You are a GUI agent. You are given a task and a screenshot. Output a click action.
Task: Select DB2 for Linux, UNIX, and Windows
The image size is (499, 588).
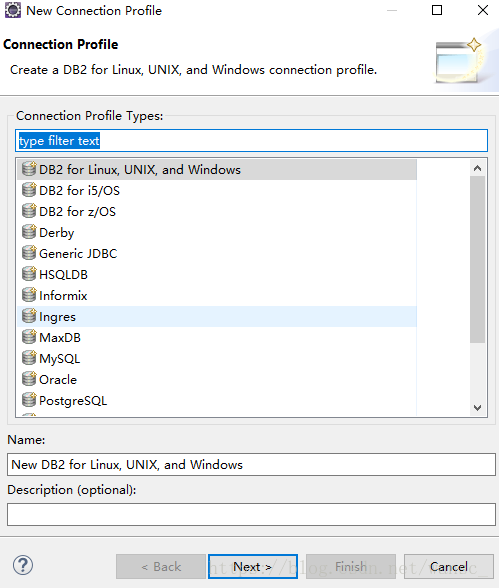click(x=217, y=170)
